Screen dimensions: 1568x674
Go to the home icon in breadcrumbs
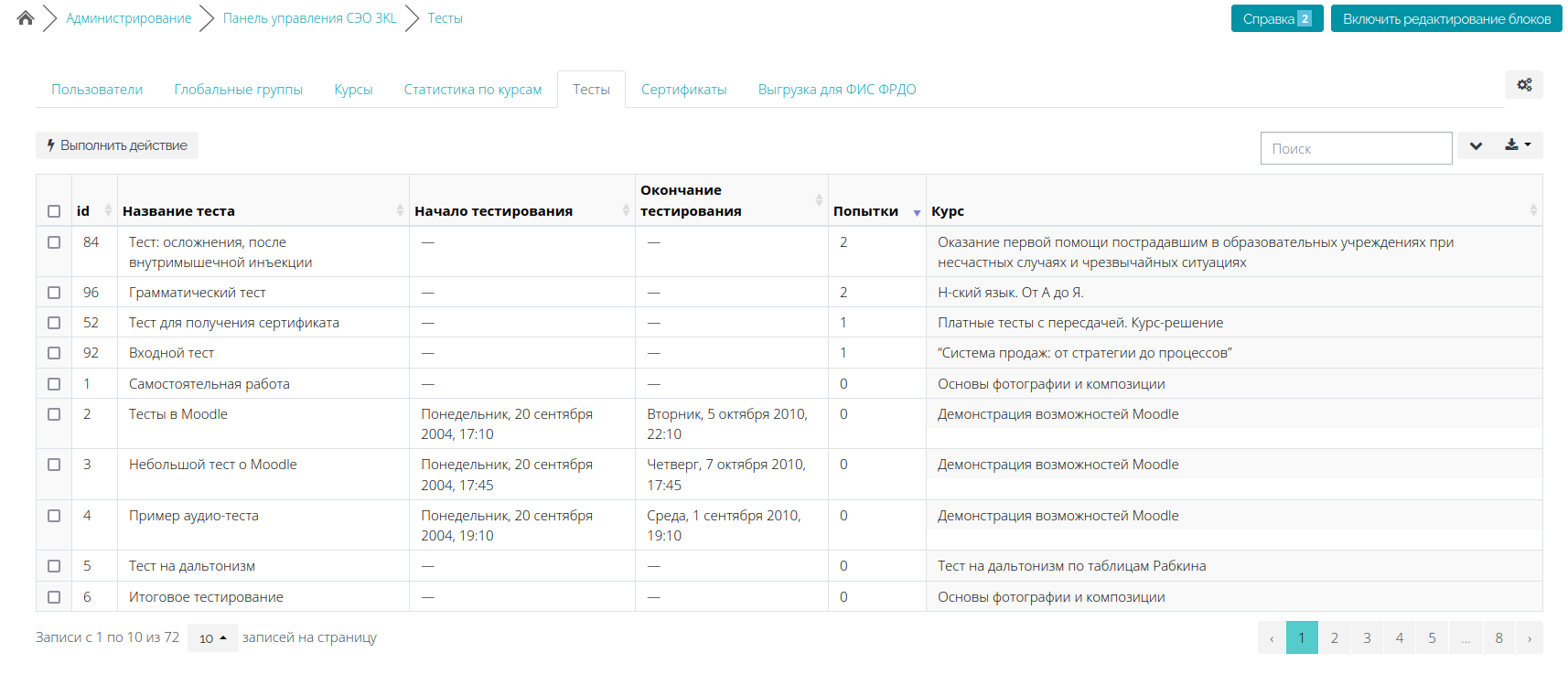(26, 17)
